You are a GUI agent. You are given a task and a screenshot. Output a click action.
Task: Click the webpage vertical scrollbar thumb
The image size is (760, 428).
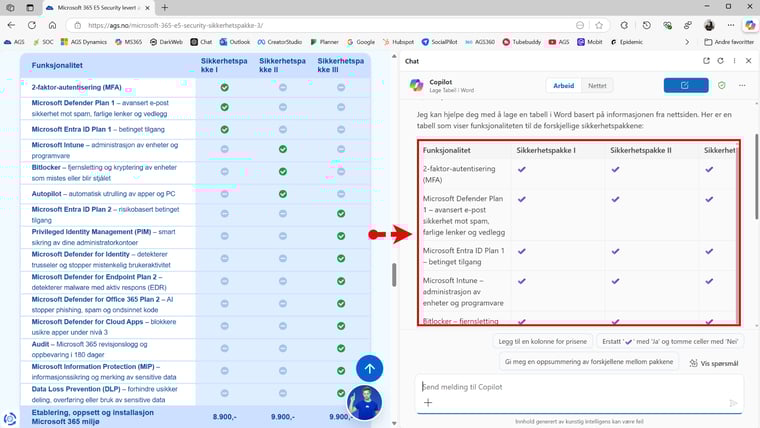(394, 275)
